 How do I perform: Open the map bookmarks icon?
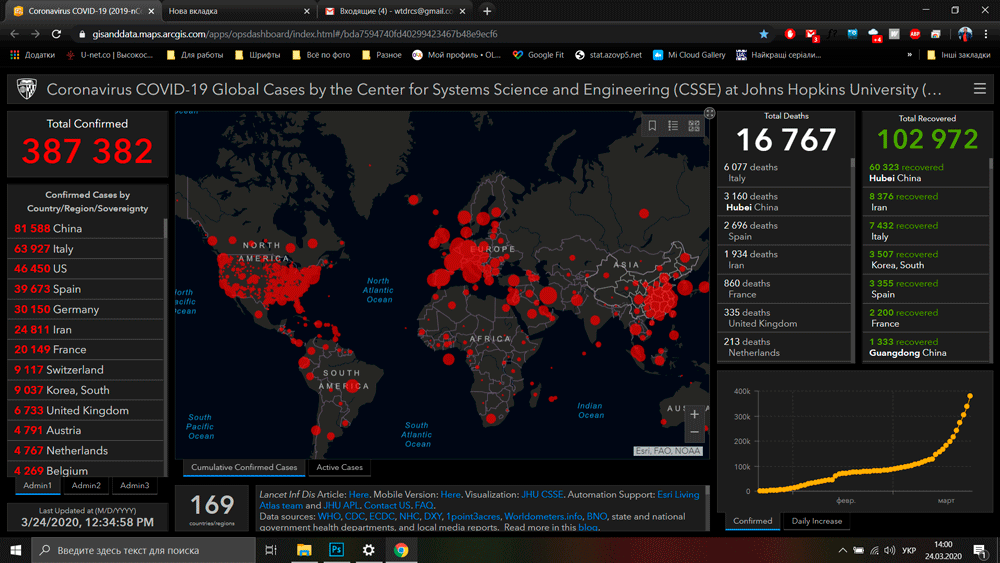[652, 126]
